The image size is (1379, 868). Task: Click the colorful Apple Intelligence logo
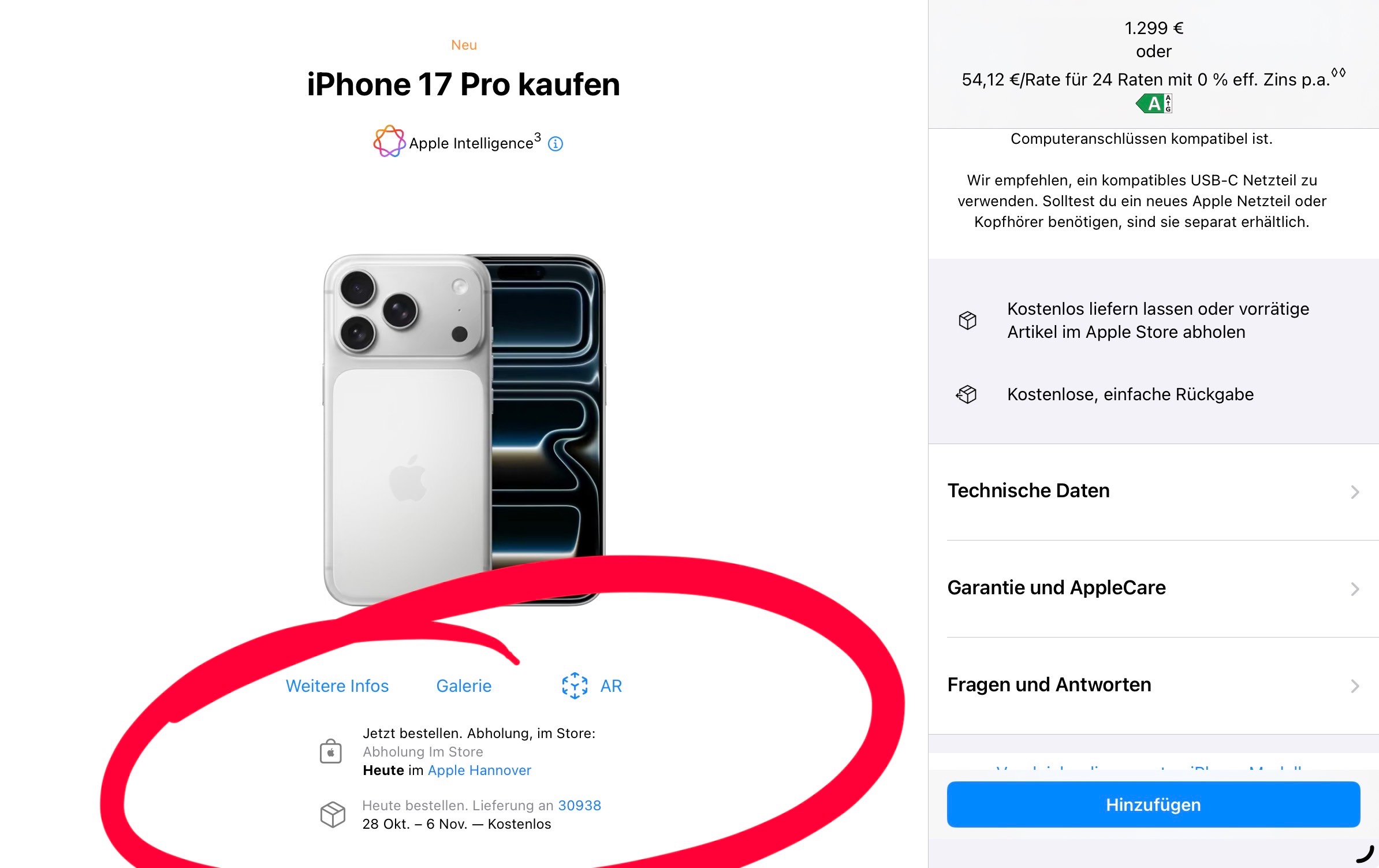coord(389,141)
